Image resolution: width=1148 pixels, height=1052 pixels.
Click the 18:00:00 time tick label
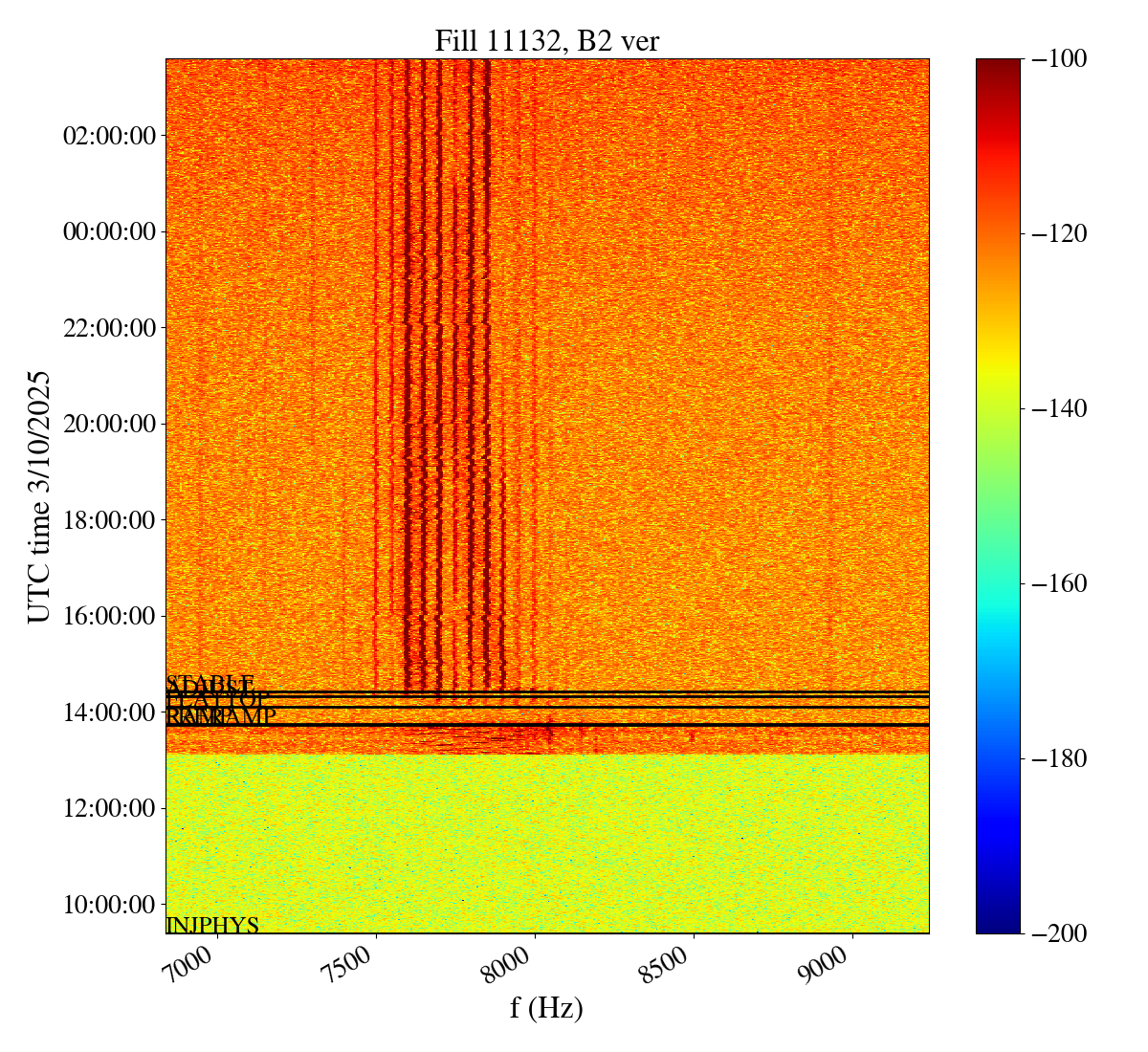[109, 520]
